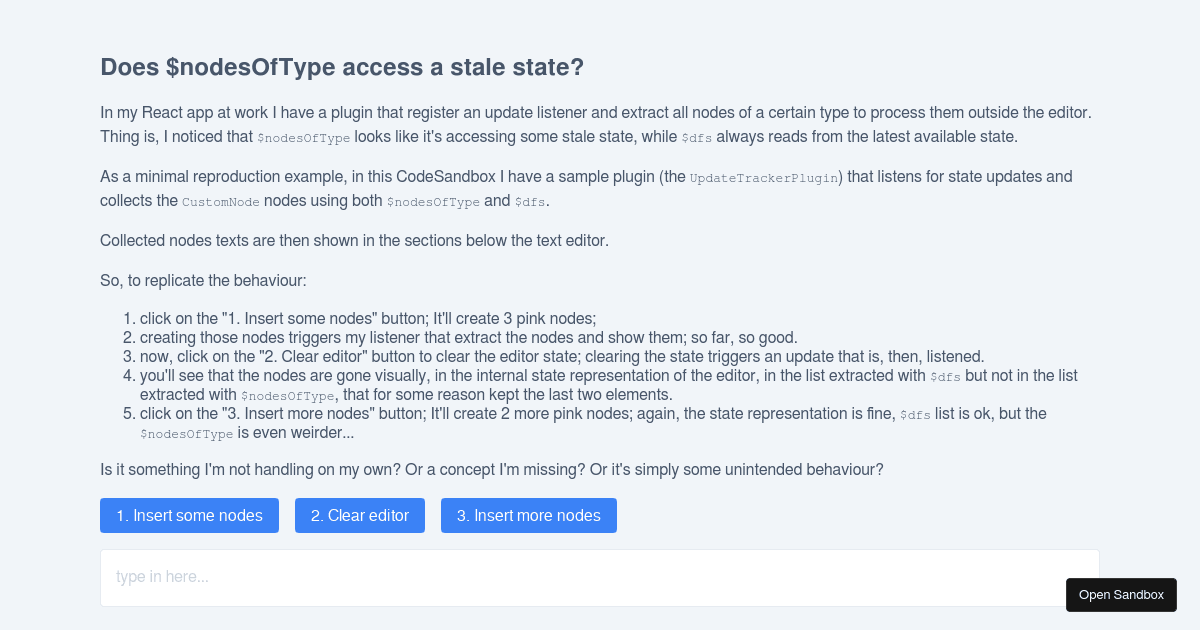The image size is (1200, 630).
Task: Click the $dfs inline code in first paragraph
Action: [x=697, y=137]
